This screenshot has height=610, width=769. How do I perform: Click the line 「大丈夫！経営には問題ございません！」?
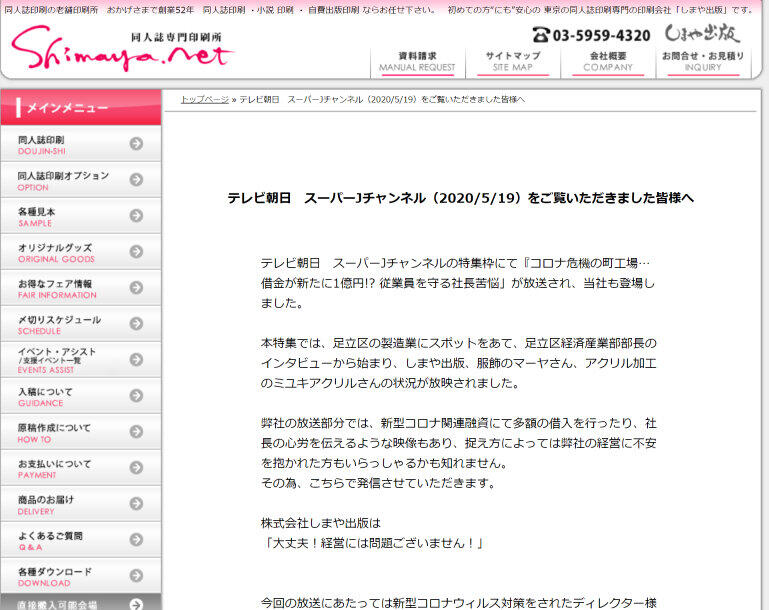[x=373, y=543]
